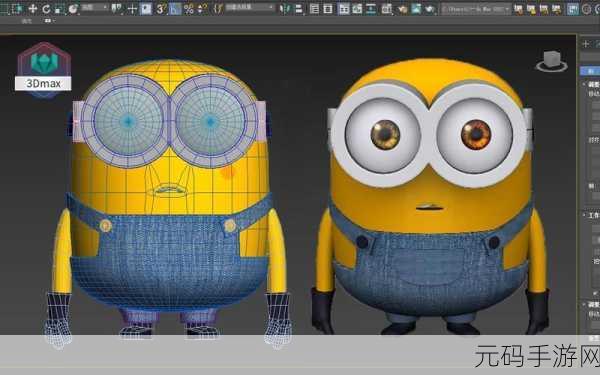600x375 pixels.
Task: Switch to the Create tab plus icon
Action: [585, 44]
